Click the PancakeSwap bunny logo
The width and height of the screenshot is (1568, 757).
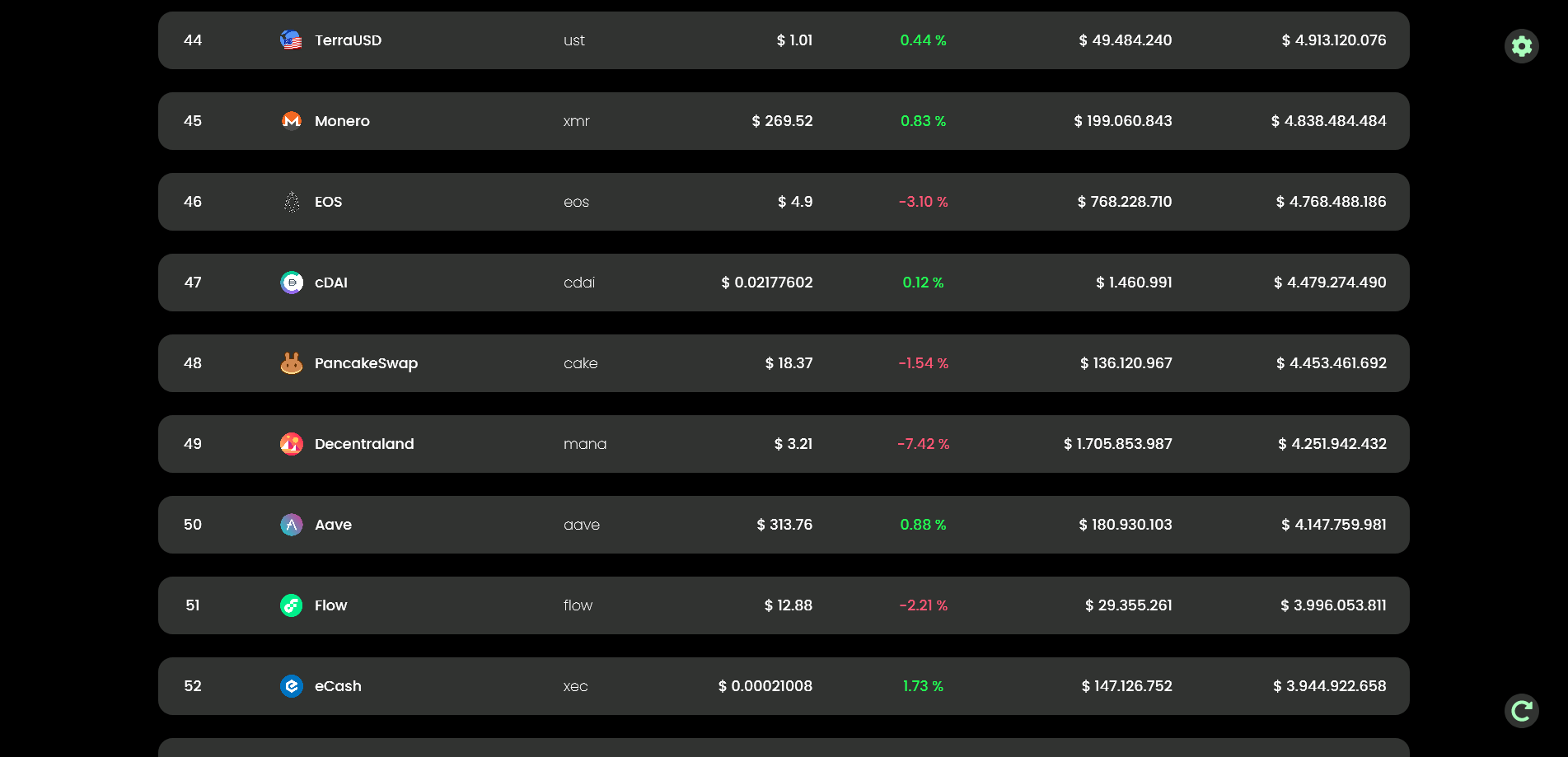(292, 363)
